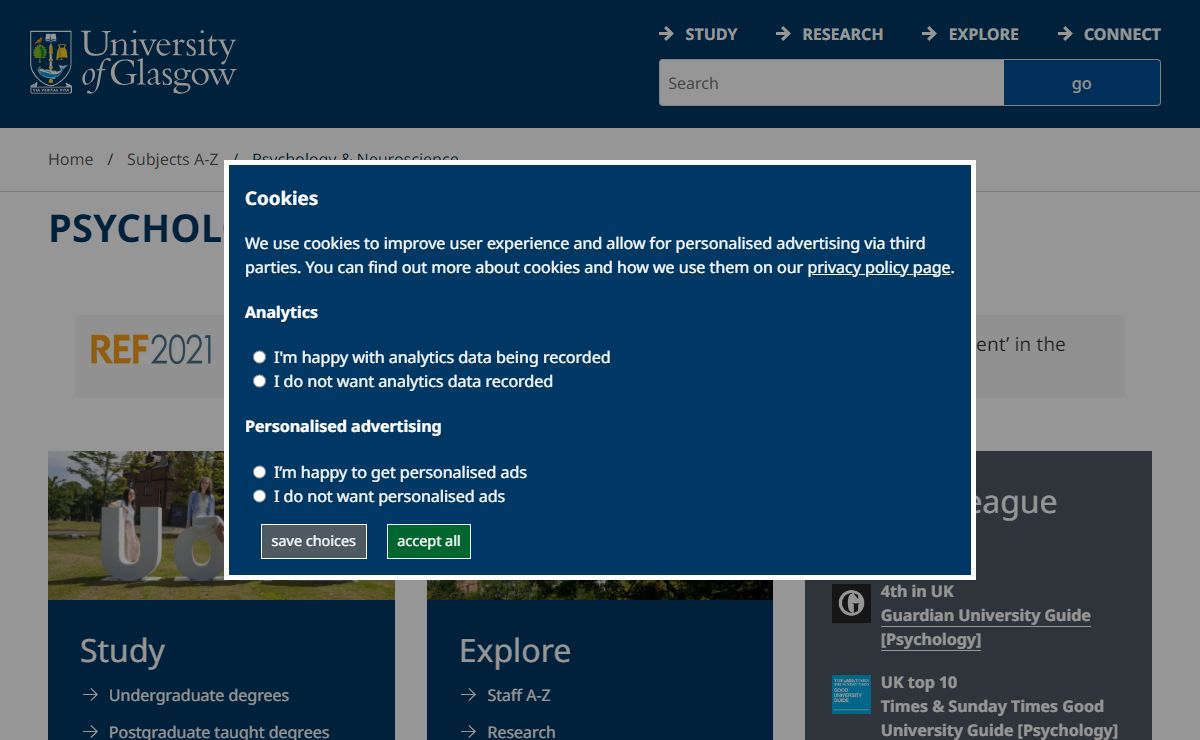
Task: Click the Study card heading
Action: click(x=122, y=651)
